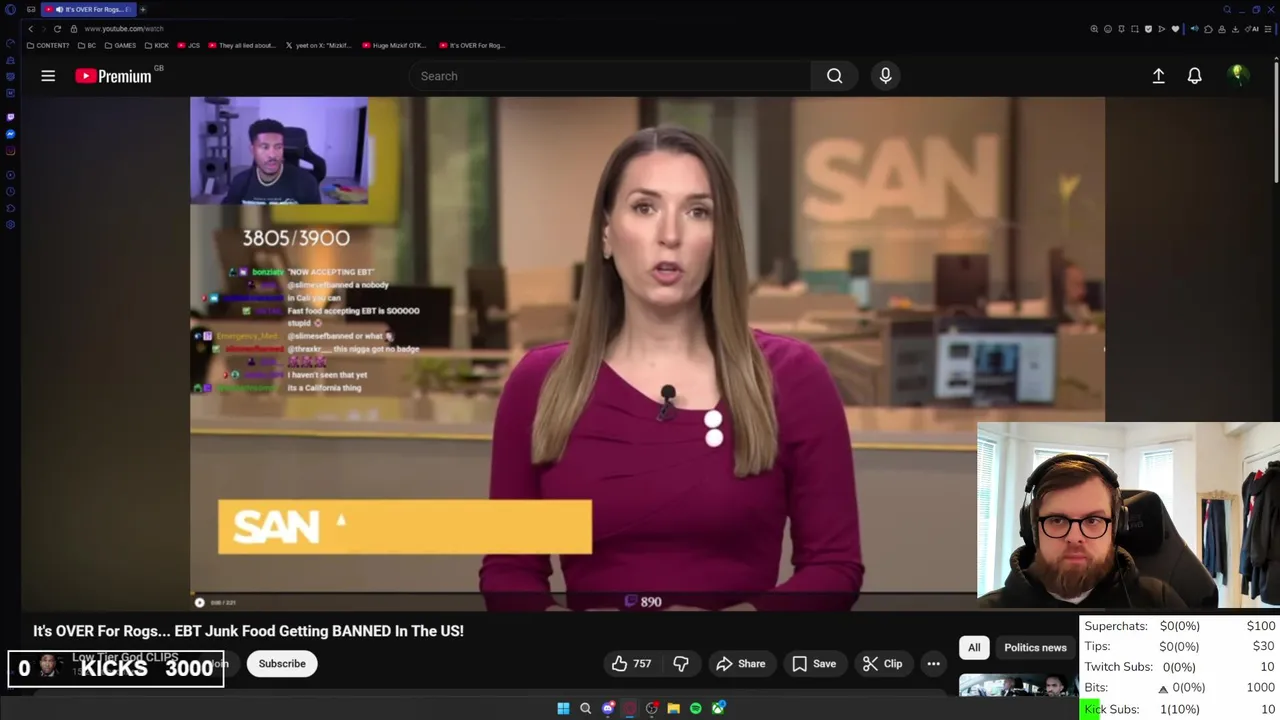The image size is (1280, 720).
Task: Save the video to a playlist
Action: pos(814,664)
